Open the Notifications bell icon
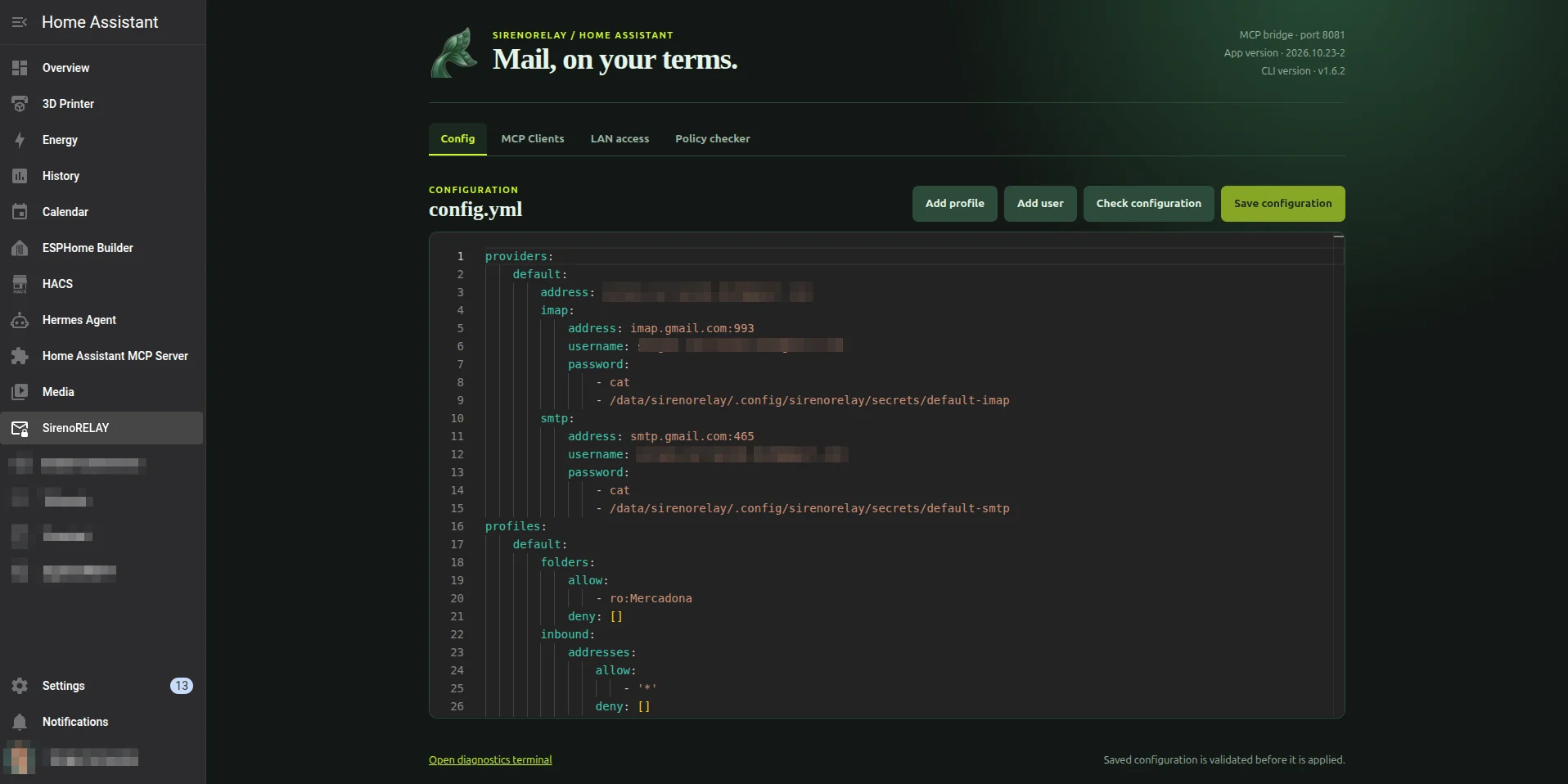This screenshot has height=784, width=1568. (x=20, y=722)
